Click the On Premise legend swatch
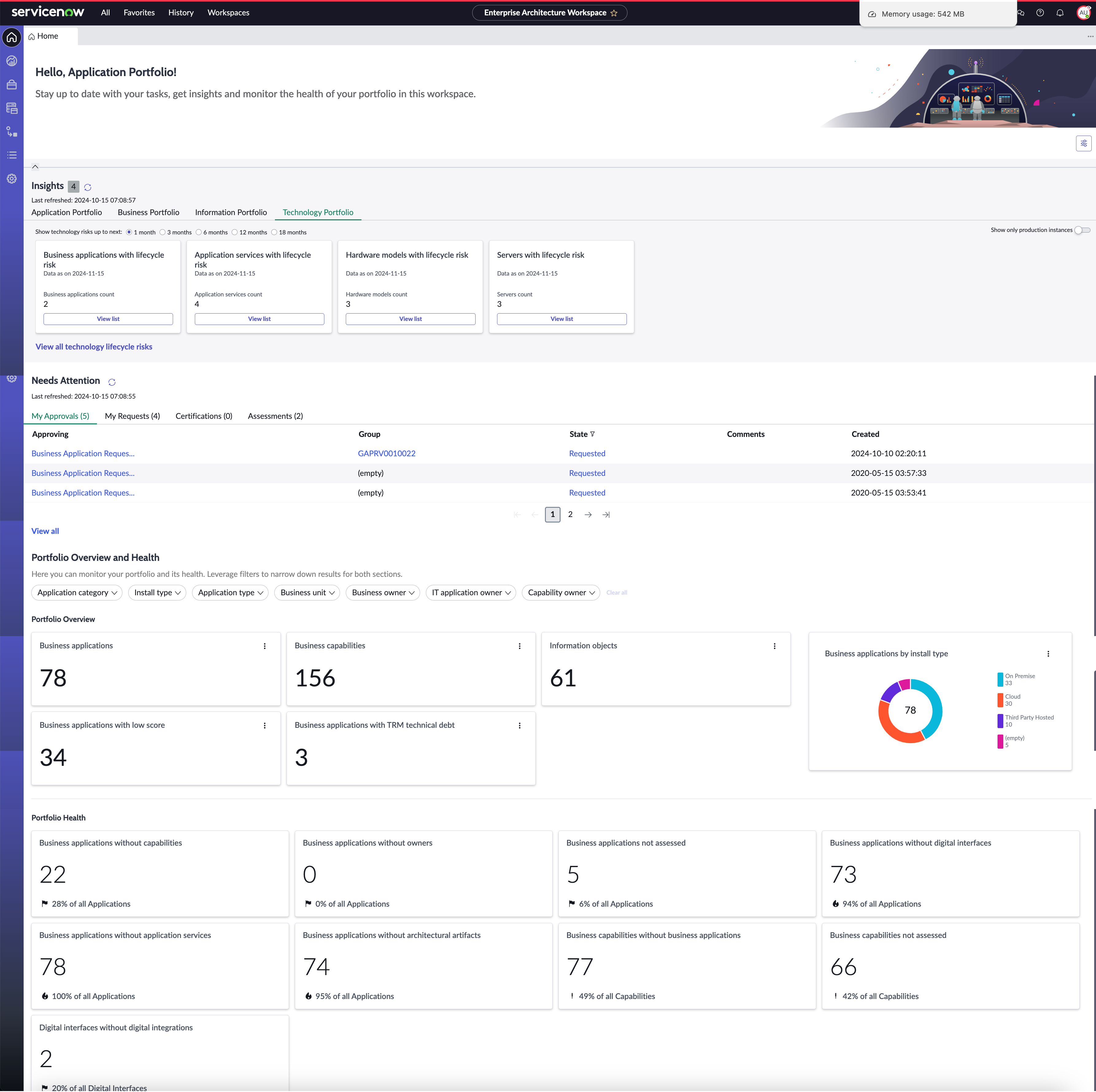This screenshot has width=1096, height=1092. point(1000,680)
